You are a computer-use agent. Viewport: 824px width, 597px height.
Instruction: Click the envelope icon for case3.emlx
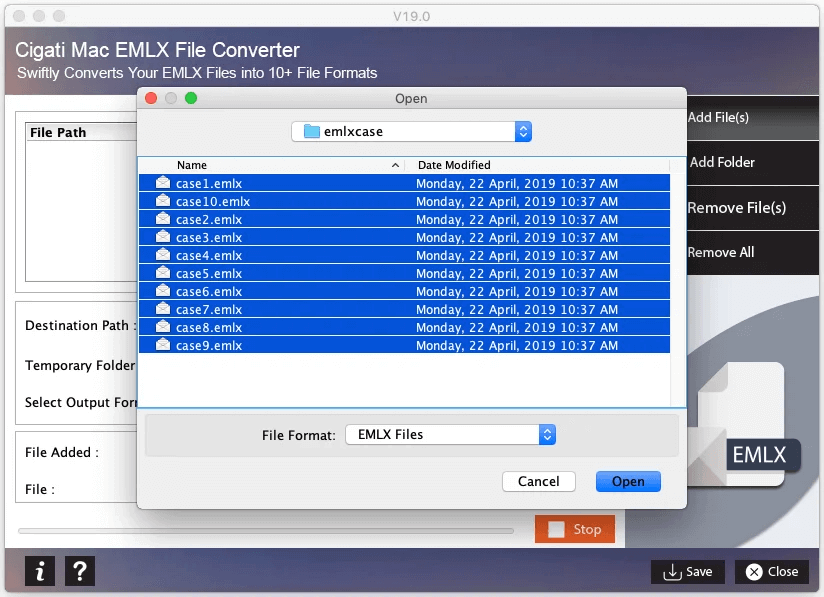pos(163,237)
